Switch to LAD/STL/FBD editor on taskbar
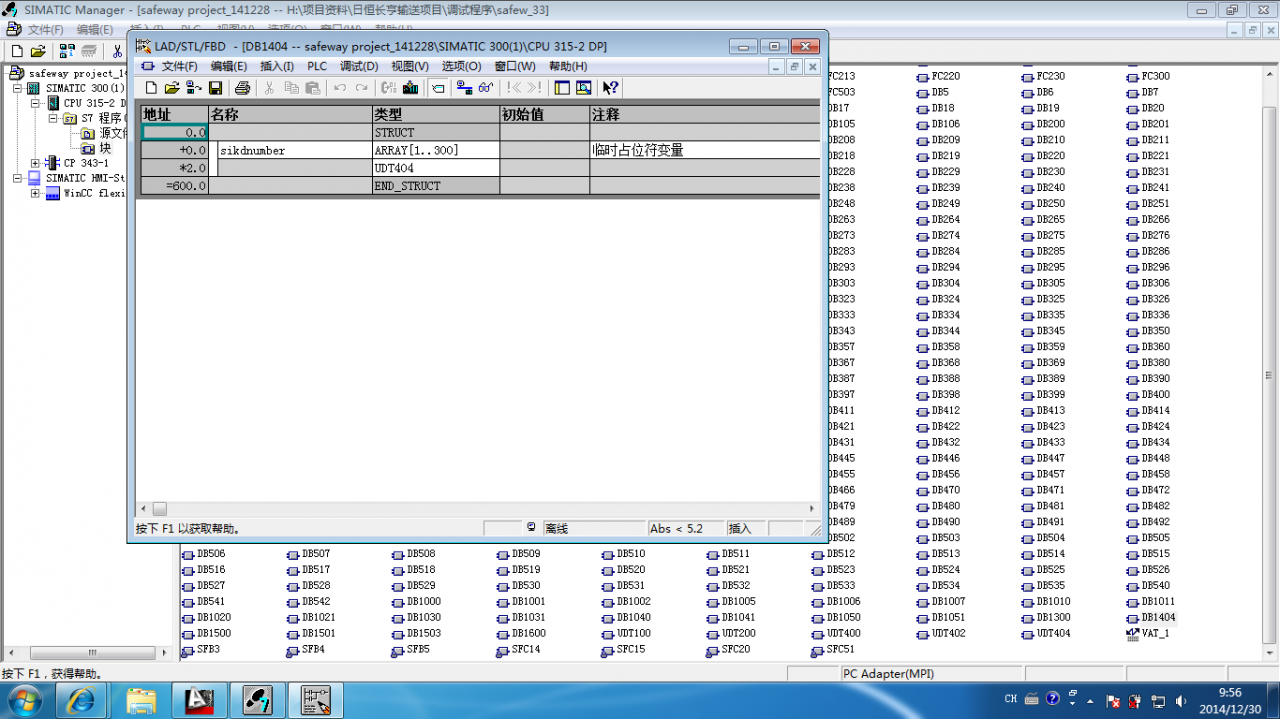 (316, 699)
